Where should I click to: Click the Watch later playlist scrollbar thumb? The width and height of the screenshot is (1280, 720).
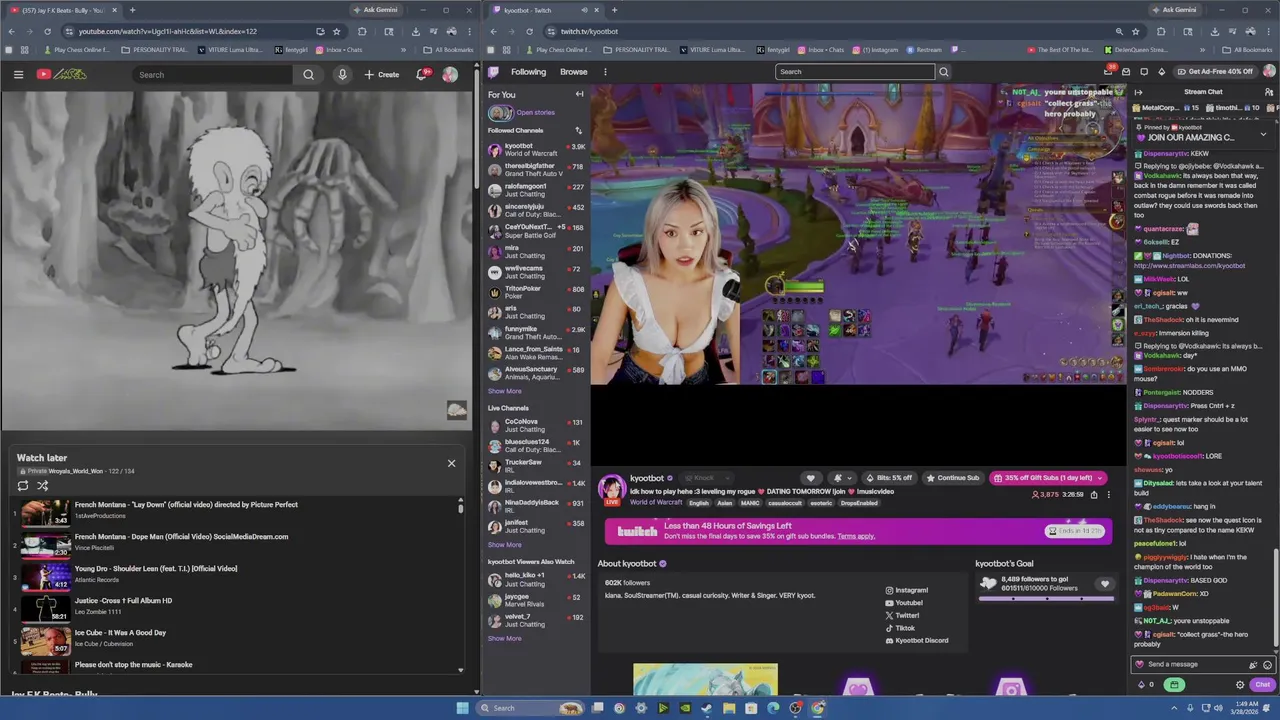[460, 507]
